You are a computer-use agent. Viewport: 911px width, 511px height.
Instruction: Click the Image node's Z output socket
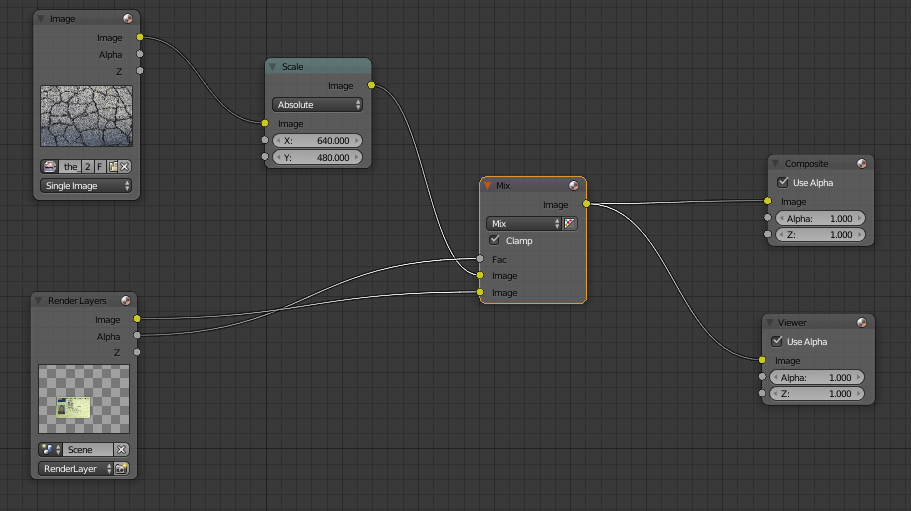140,71
